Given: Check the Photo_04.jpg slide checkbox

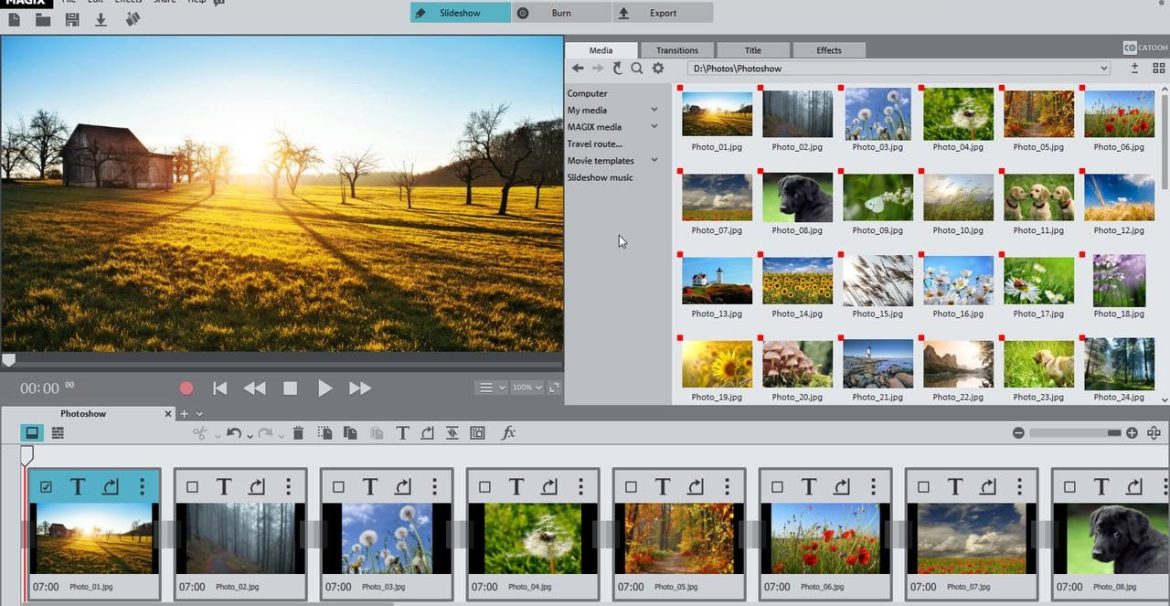Looking at the screenshot, I should click(485, 487).
